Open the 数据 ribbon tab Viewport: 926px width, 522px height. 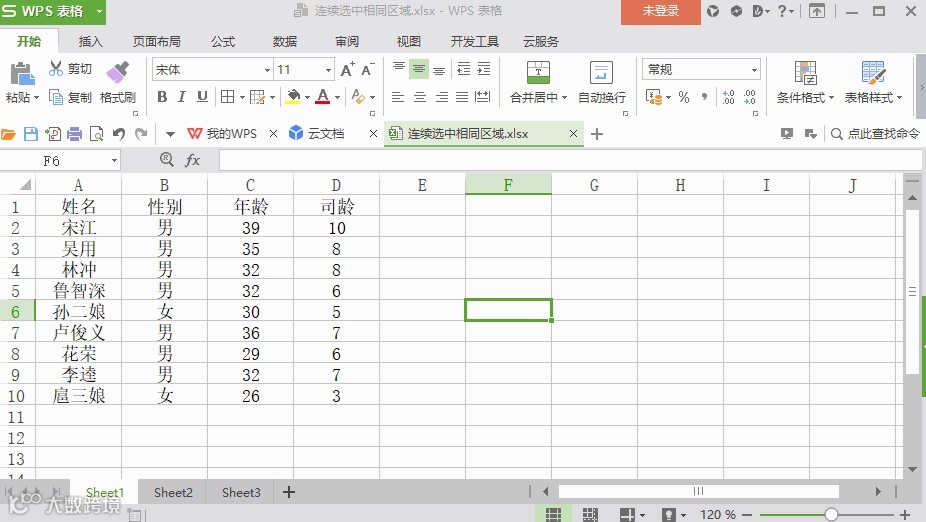pyautogui.click(x=285, y=41)
